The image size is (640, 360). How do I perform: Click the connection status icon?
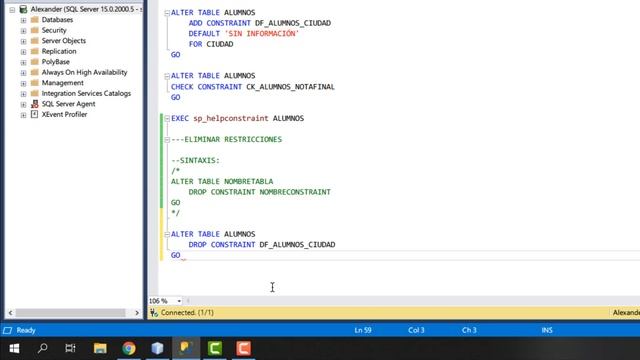point(154,313)
